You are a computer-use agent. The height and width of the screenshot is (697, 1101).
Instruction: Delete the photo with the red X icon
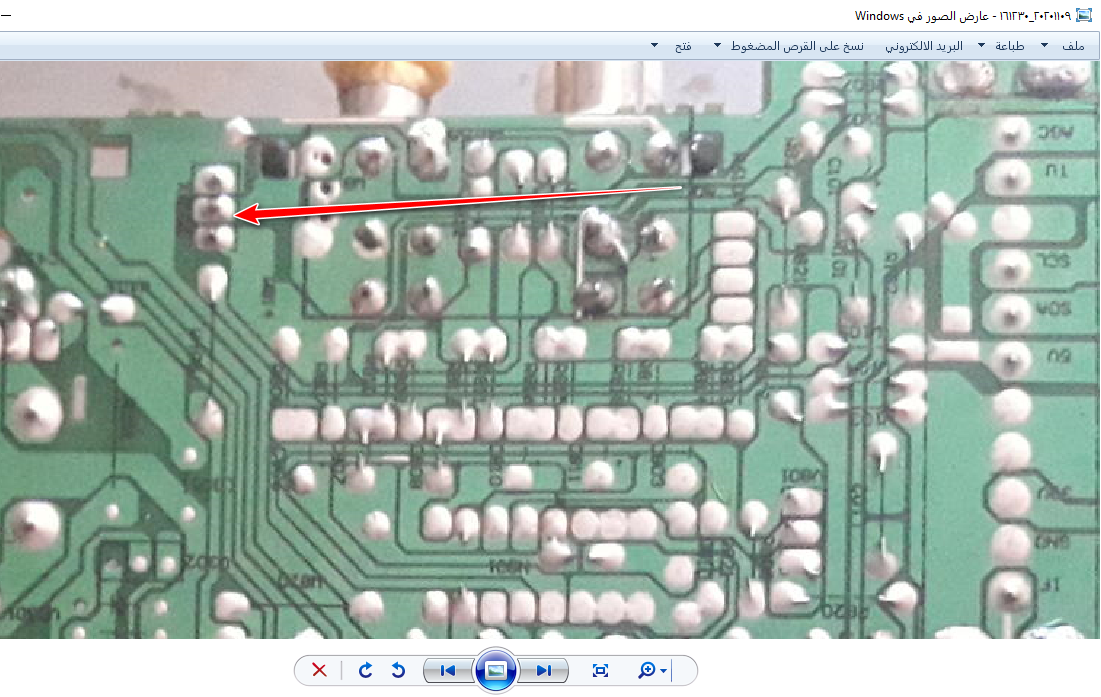[319, 670]
